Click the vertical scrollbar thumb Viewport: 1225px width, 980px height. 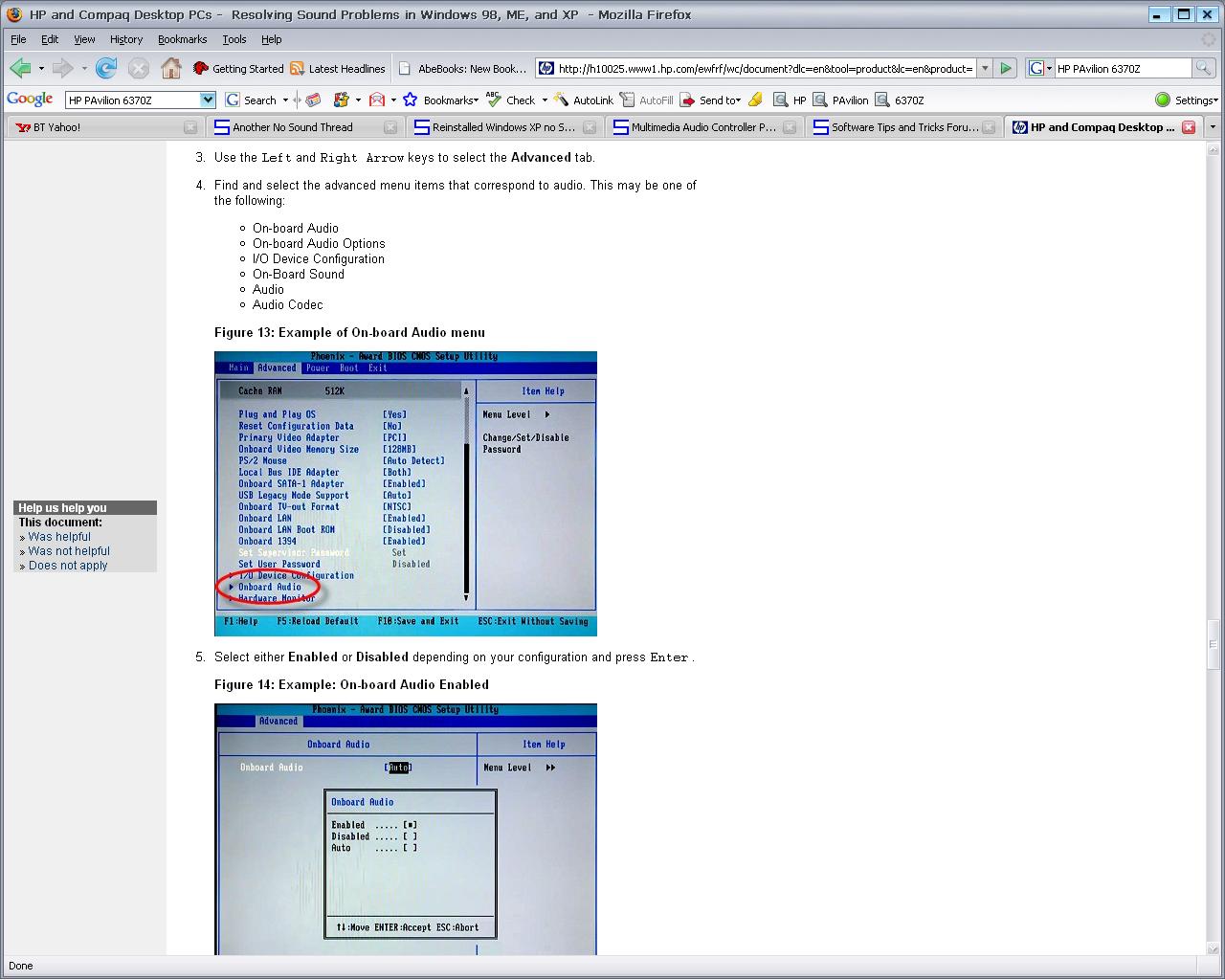pyautogui.click(x=1214, y=643)
